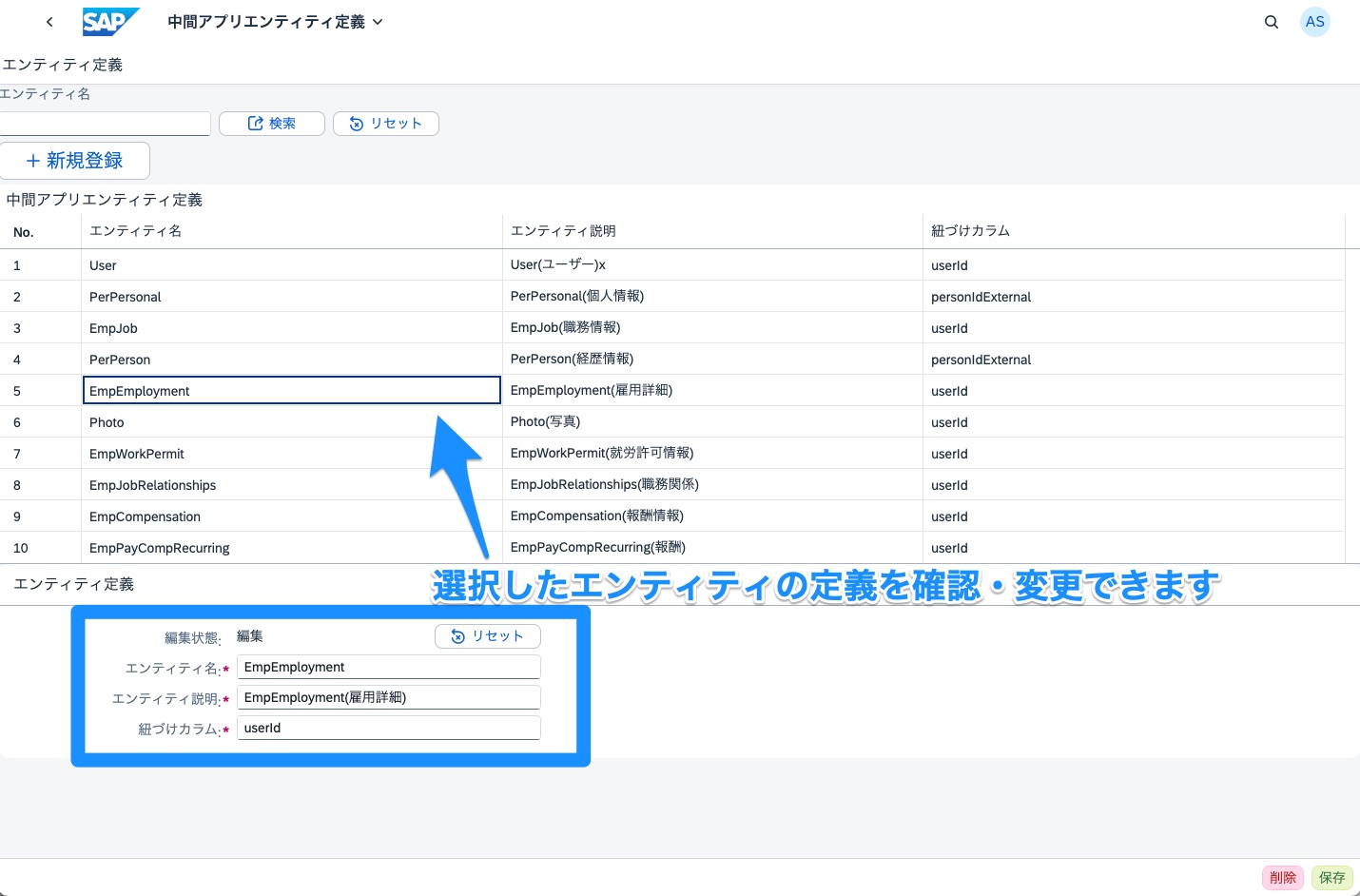Select the EmpWorkPermit entity name cell
This screenshot has width=1360, height=896.
[x=292, y=454]
